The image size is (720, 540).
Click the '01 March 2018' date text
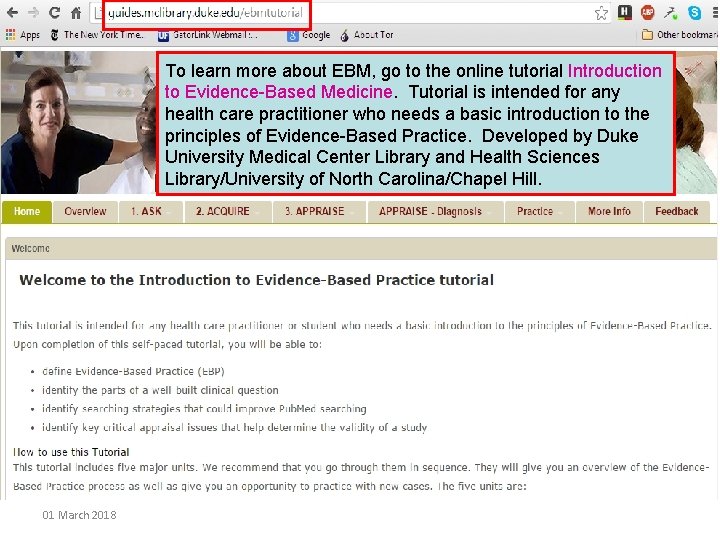pyautogui.click(x=79, y=515)
